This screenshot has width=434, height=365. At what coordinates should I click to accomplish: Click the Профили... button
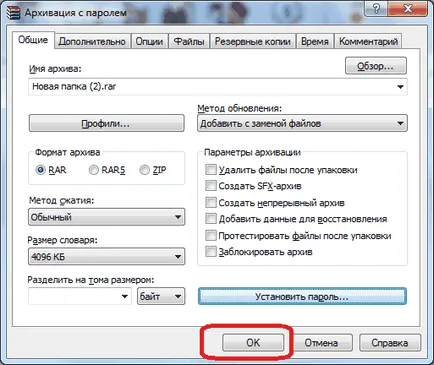(x=106, y=123)
